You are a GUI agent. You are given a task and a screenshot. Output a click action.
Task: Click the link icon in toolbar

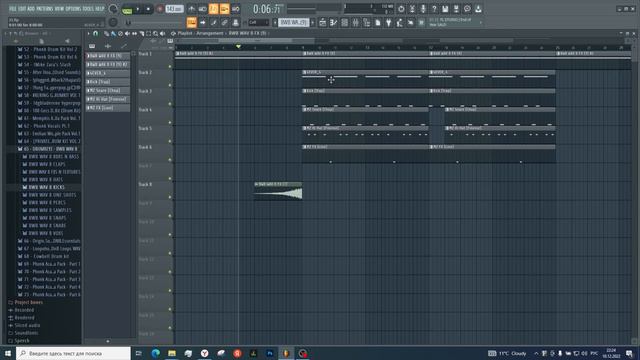224,22
